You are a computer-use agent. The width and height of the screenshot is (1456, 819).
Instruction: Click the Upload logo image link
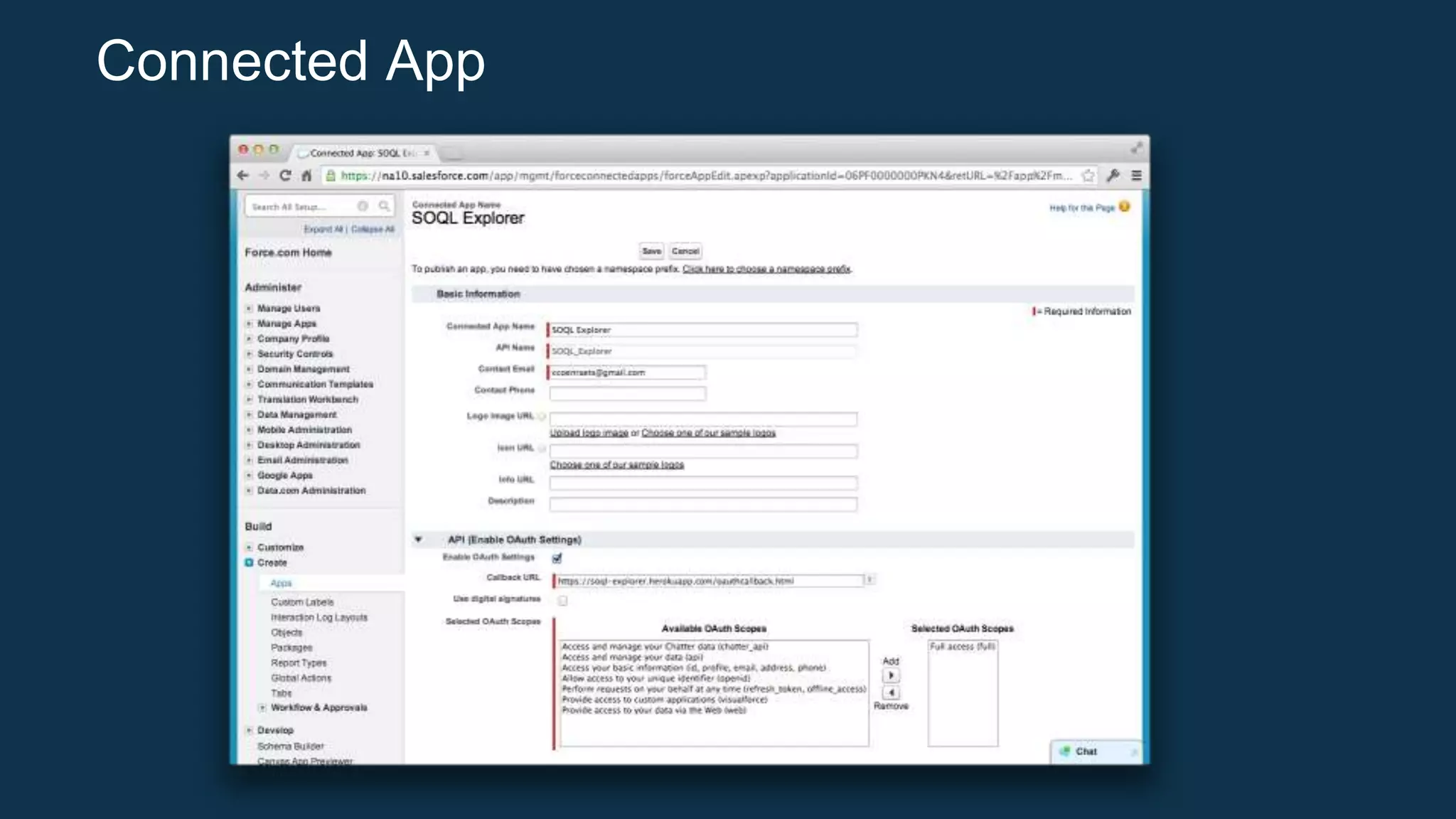pos(589,433)
